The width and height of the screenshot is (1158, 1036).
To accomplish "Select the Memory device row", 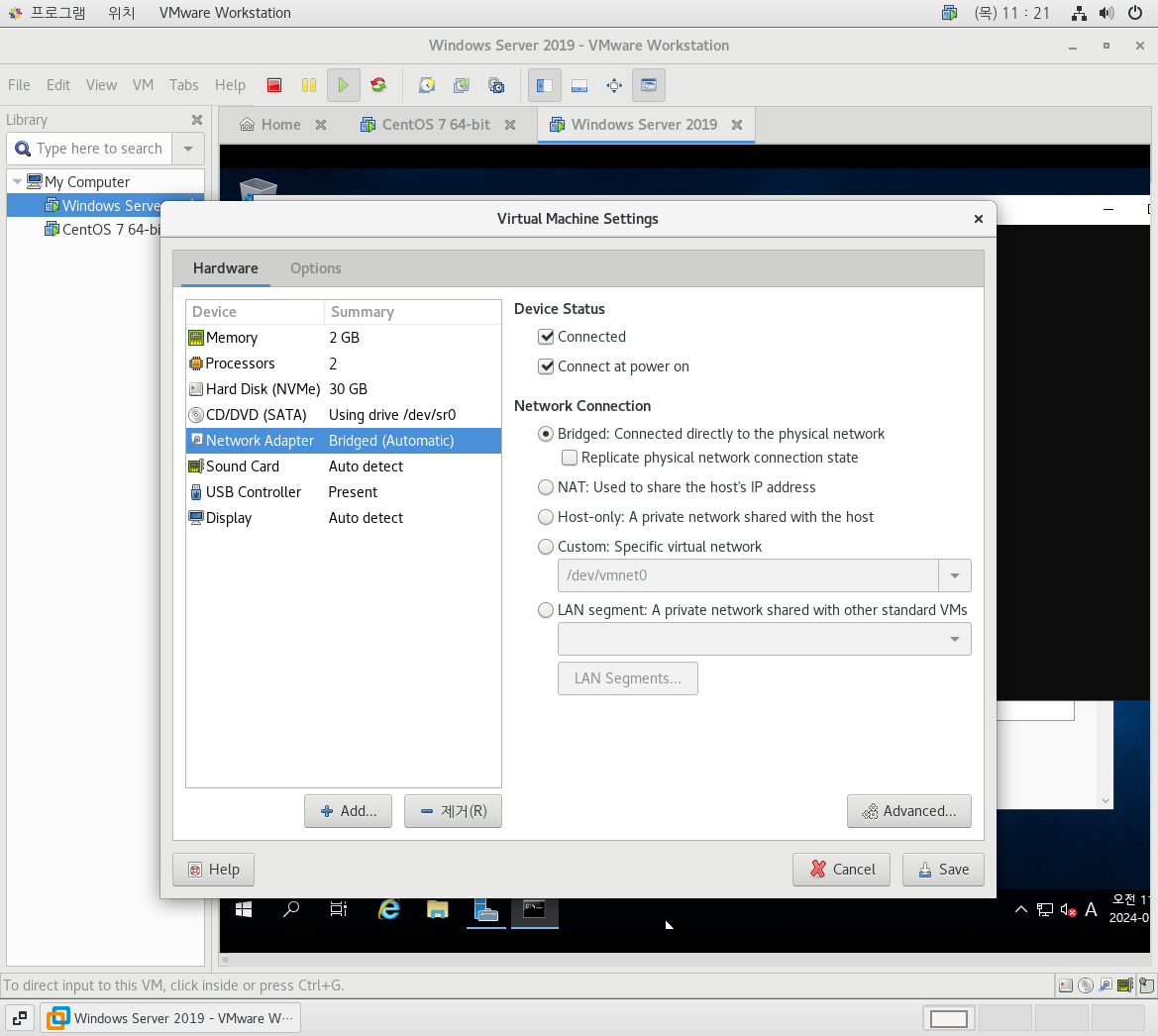I will [344, 338].
